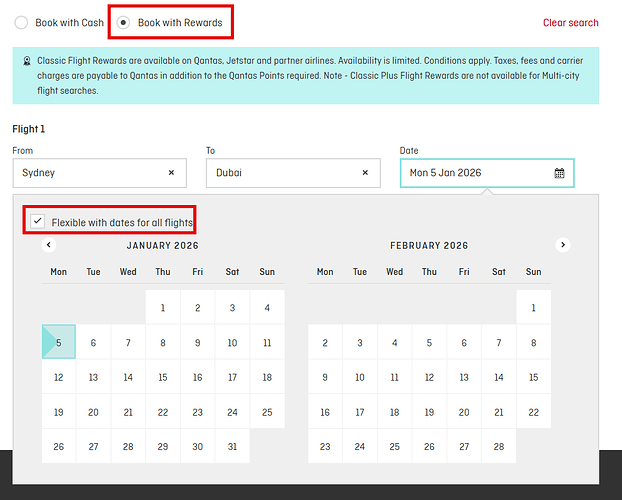Go to previous month arrow
622x500 pixels.
click(49, 245)
